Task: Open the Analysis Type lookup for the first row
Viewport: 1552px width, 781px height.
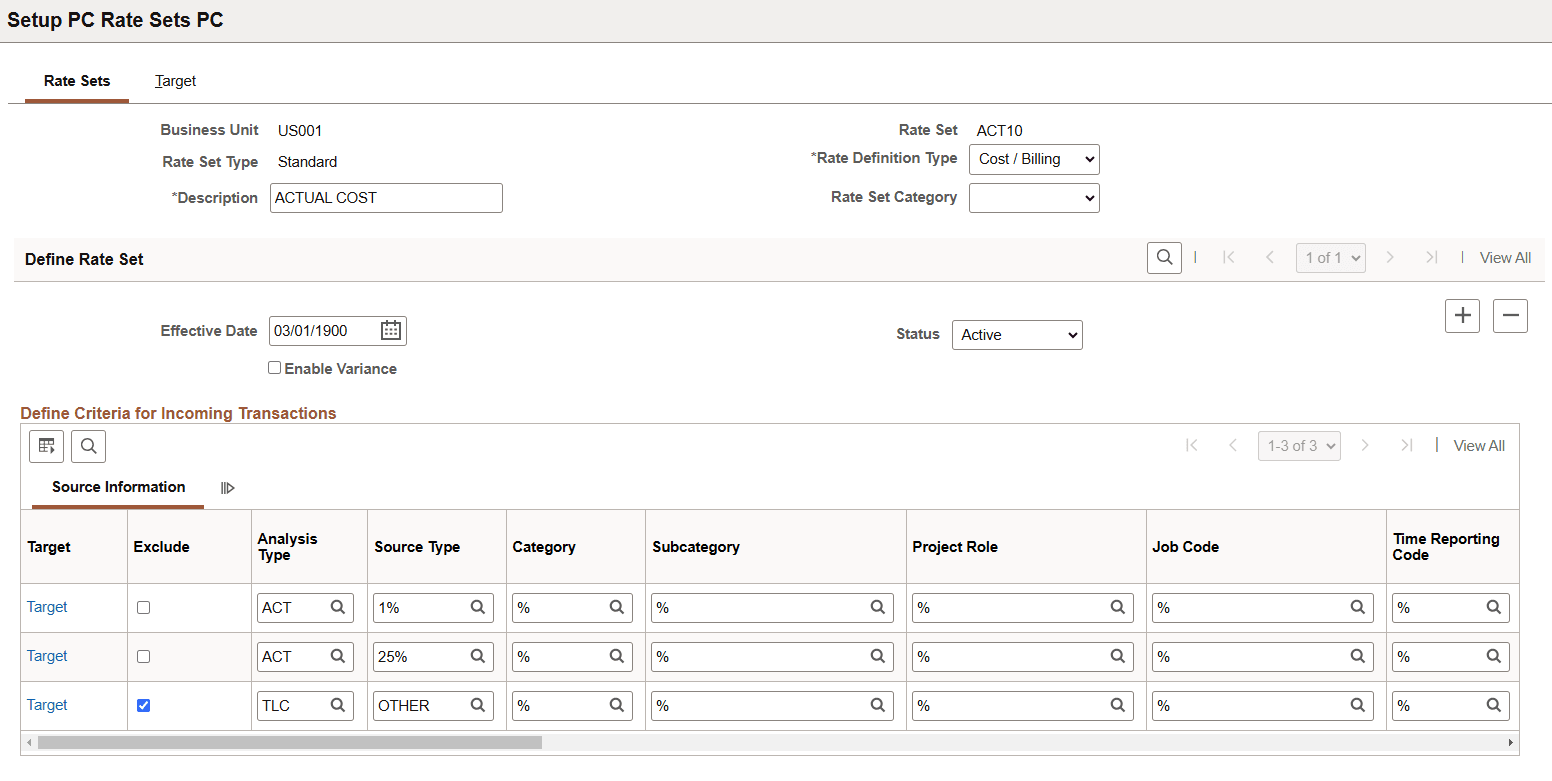Action: point(340,607)
